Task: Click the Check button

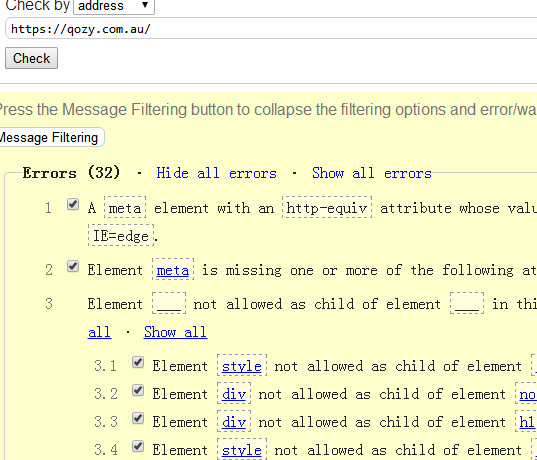Action: coord(31,58)
